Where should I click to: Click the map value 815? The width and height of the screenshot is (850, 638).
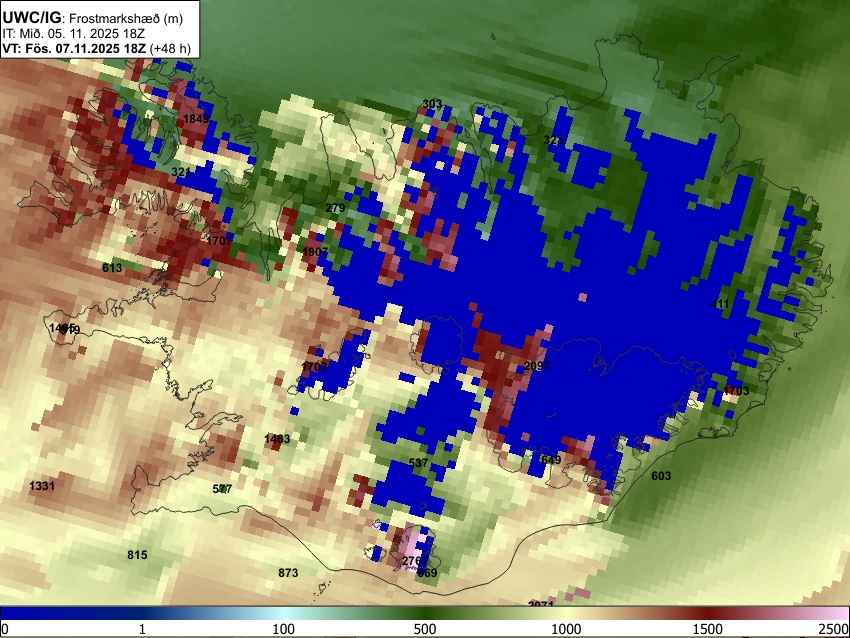pyautogui.click(x=137, y=555)
